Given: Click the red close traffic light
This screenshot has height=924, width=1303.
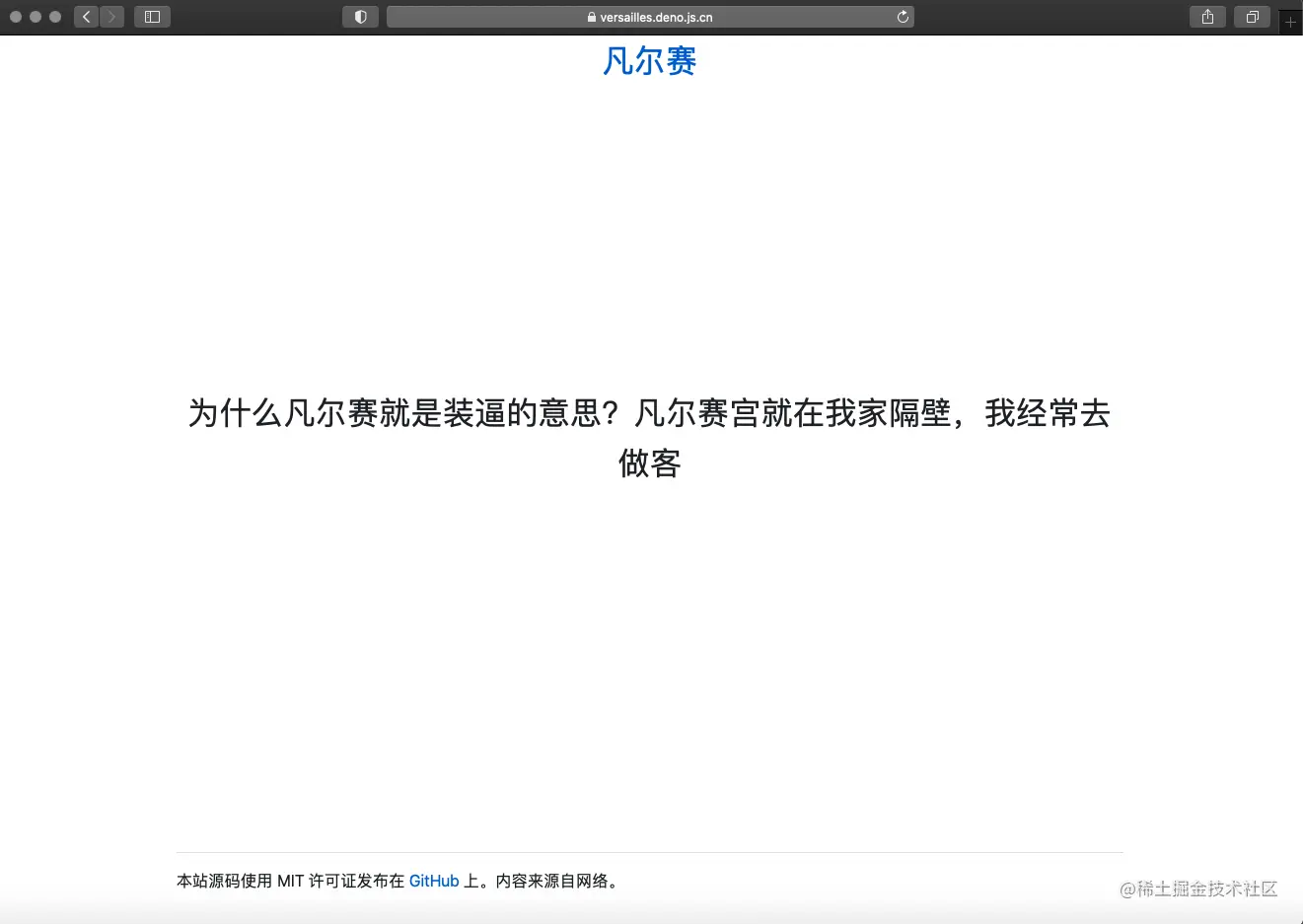Looking at the screenshot, I should point(16,16).
